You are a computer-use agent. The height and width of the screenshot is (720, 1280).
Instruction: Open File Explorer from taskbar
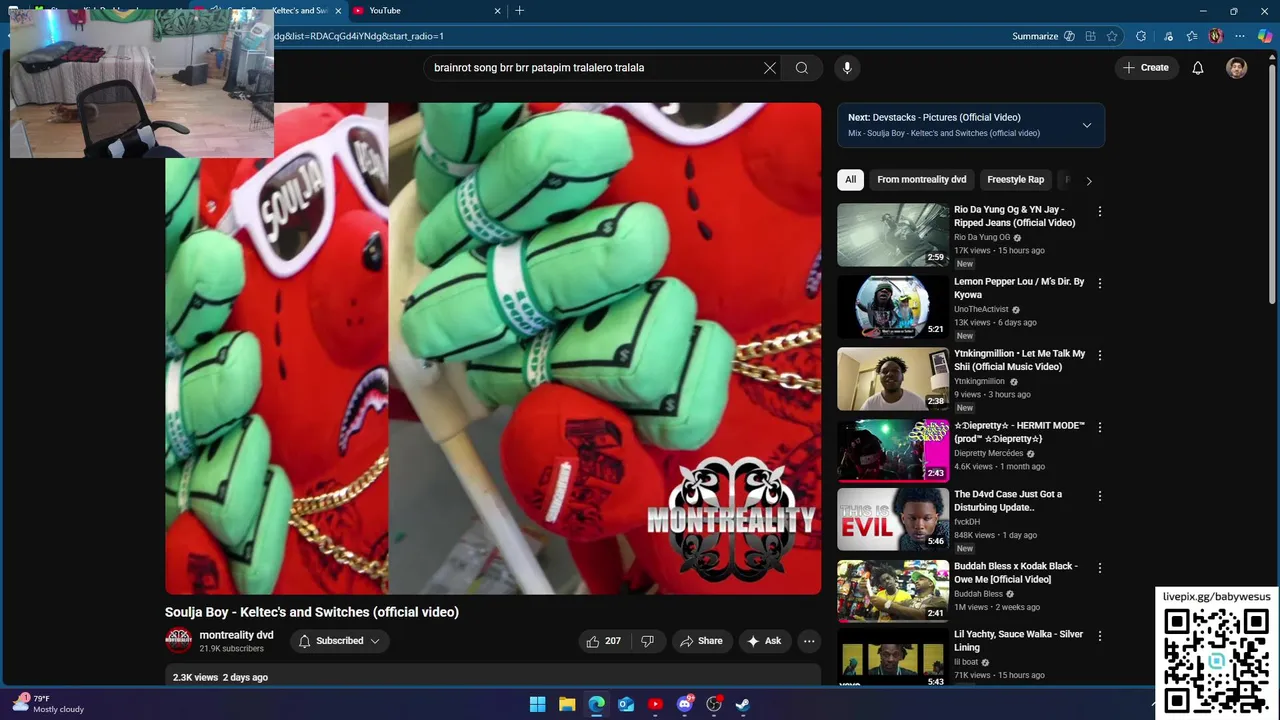567,704
